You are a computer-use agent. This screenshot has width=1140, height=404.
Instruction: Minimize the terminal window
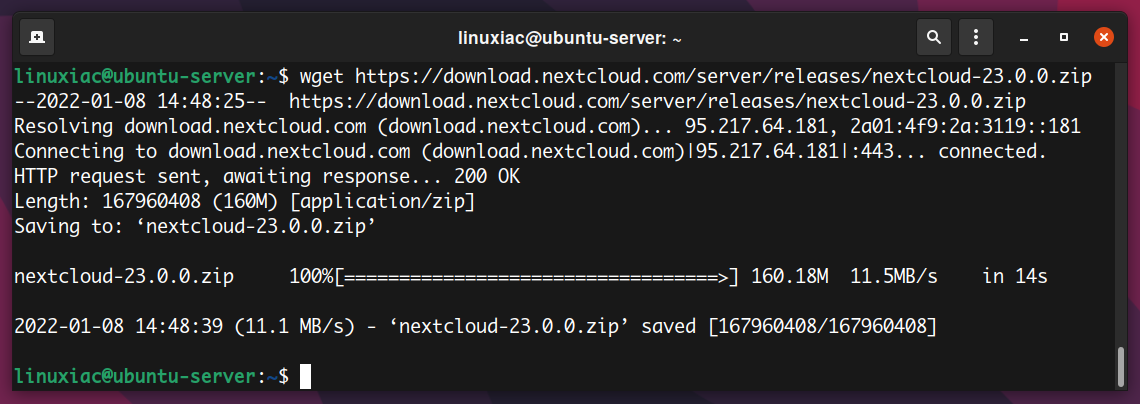[1024, 38]
